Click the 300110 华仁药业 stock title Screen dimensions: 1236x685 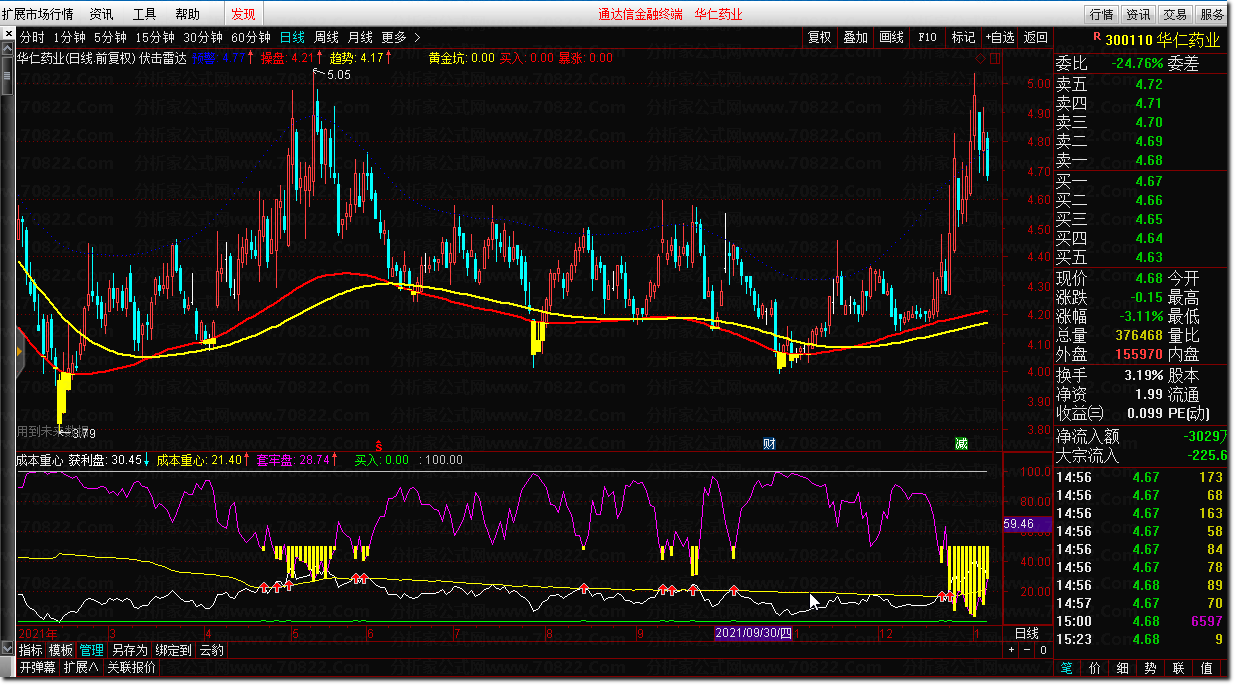click(1162, 40)
